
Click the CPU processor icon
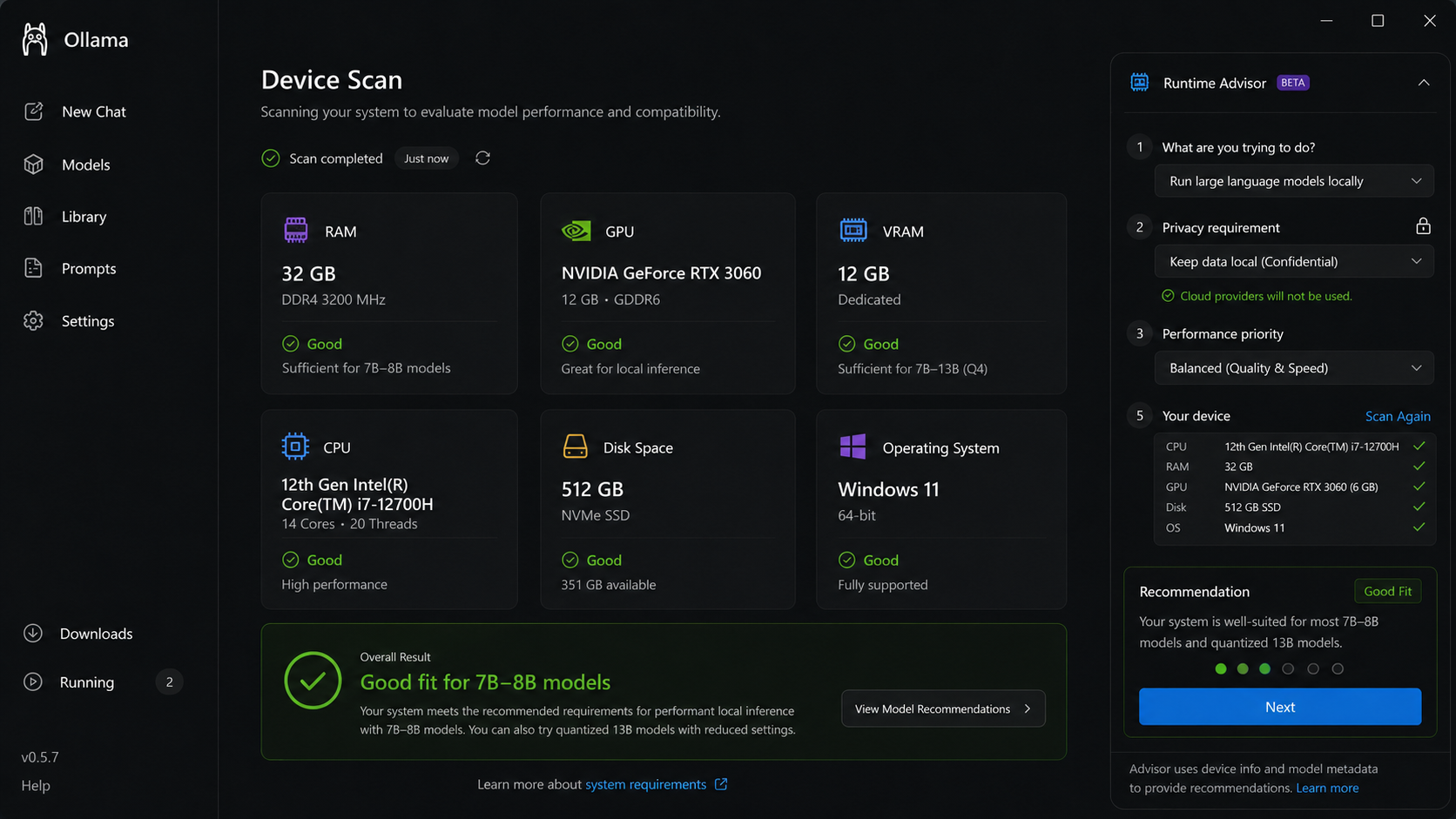click(x=295, y=446)
